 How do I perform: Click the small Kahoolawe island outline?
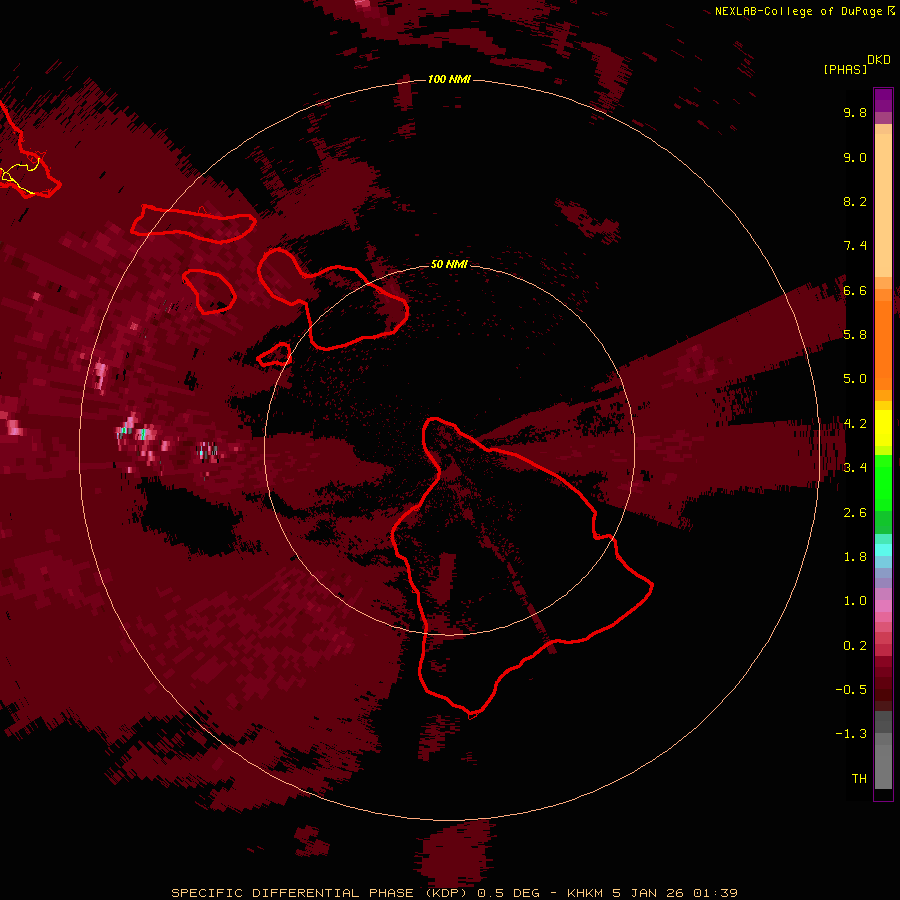click(x=274, y=355)
